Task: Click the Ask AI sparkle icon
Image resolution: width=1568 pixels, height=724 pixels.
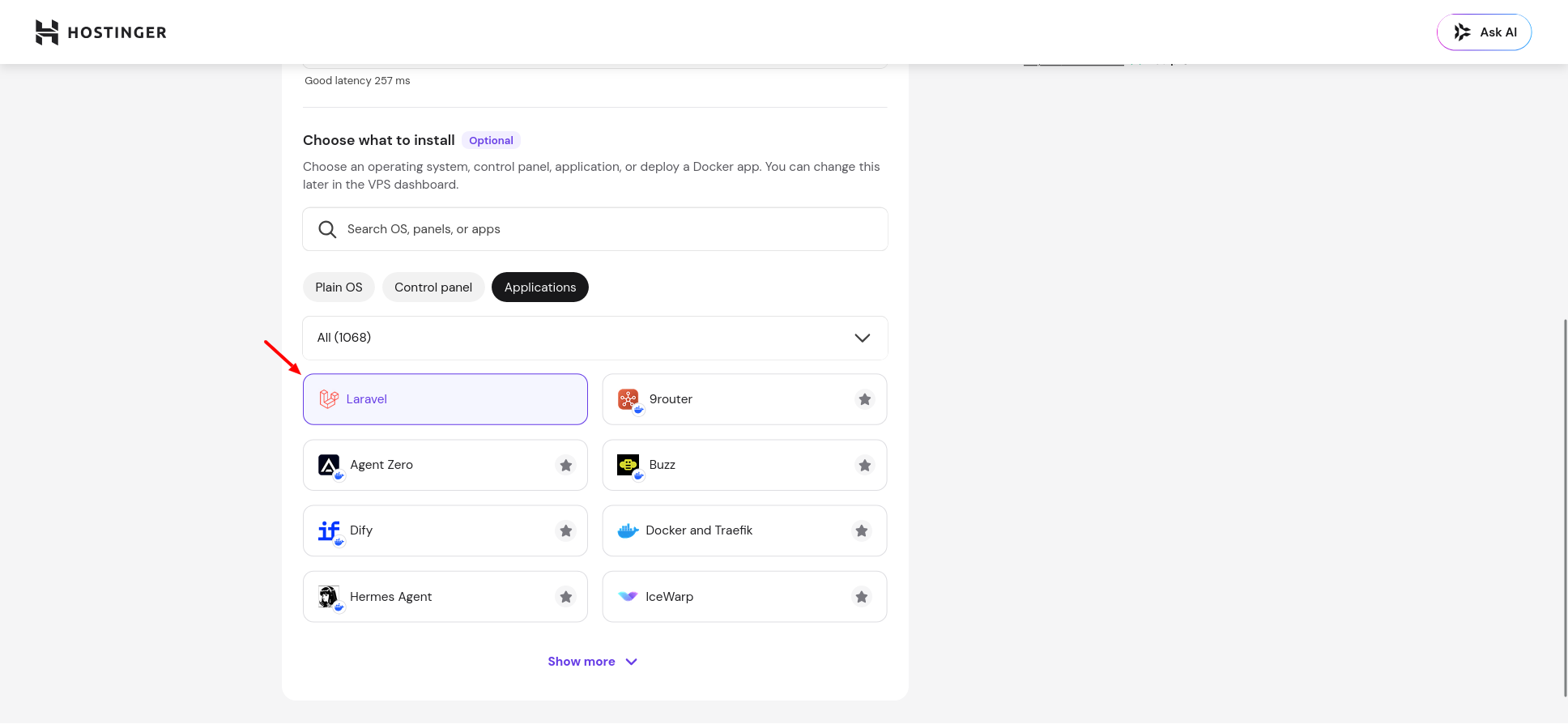Action: [1462, 32]
